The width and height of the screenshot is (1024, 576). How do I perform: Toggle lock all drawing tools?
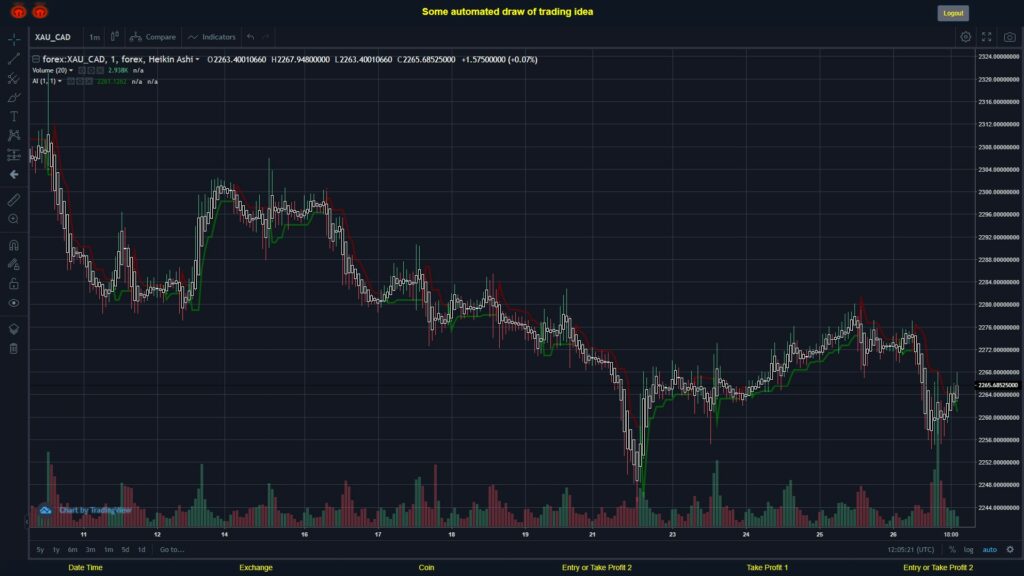click(14, 283)
